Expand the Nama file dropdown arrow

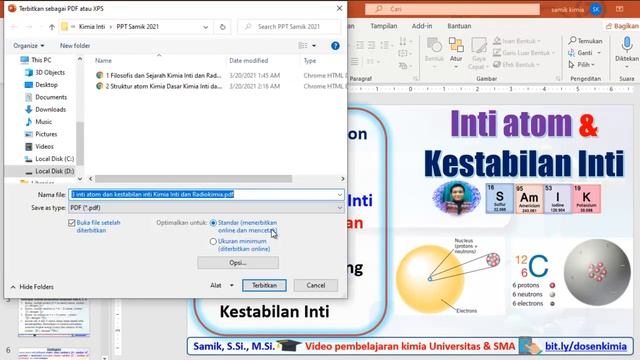[x=340, y=195]
